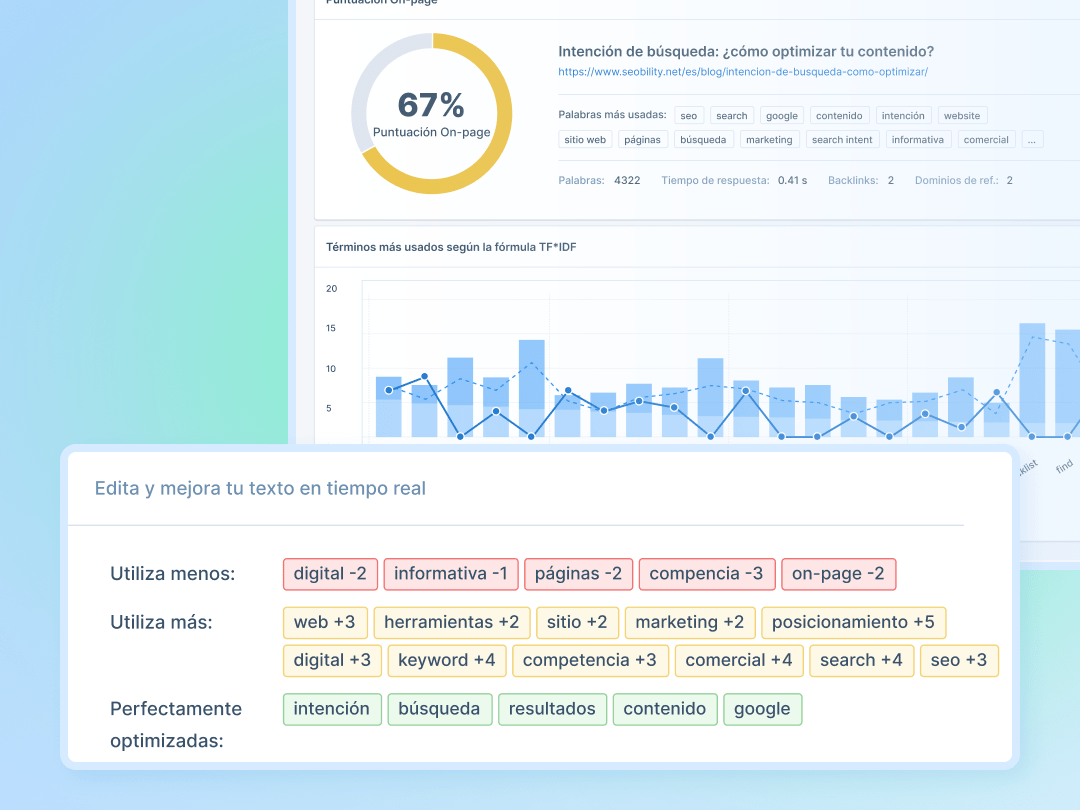Select the yellow 'herramientas +2' chip
Viewport: 1080px width, 810px height.
click(451, 622)
